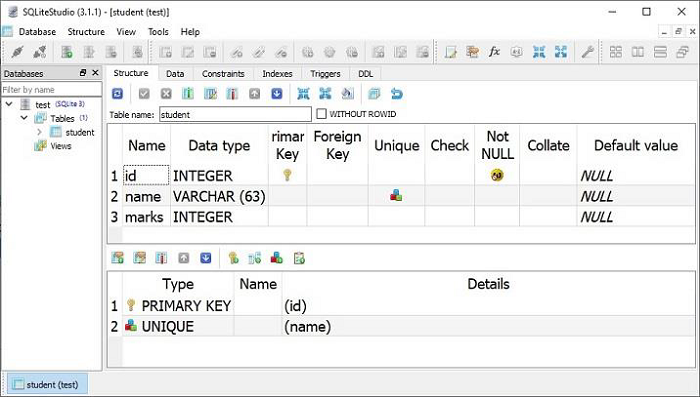This screenshot has width=700, height=397.
Task: Click the disconnect from database icon
Action: [x=40, y=52]
